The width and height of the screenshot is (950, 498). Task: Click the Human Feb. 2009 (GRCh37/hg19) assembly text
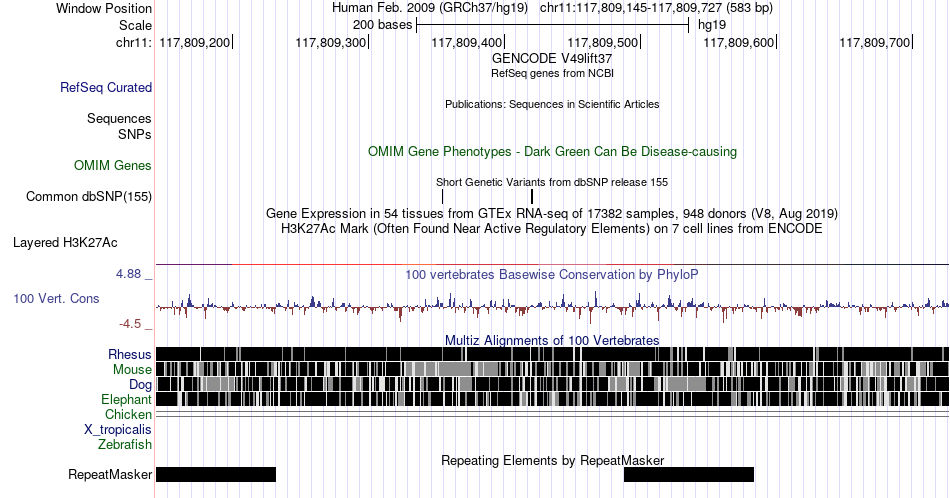tap(430, 8)
